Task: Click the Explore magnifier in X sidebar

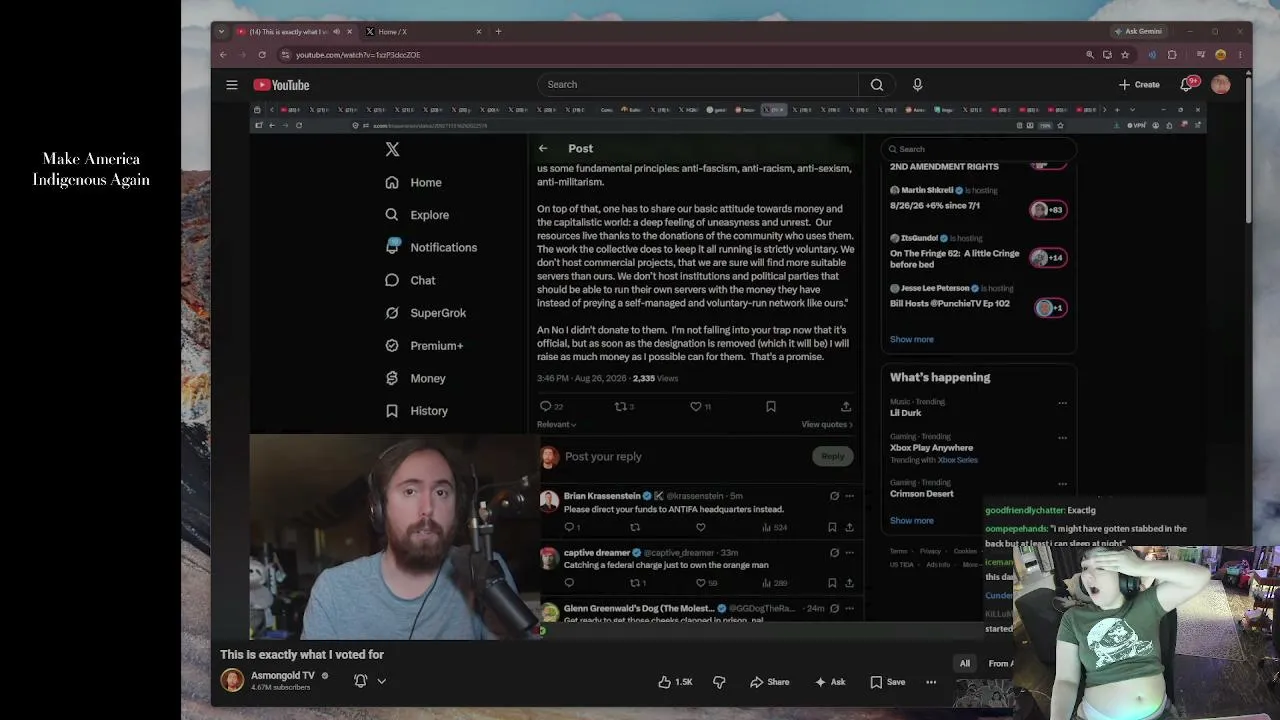Action: (x=392, y=215)
